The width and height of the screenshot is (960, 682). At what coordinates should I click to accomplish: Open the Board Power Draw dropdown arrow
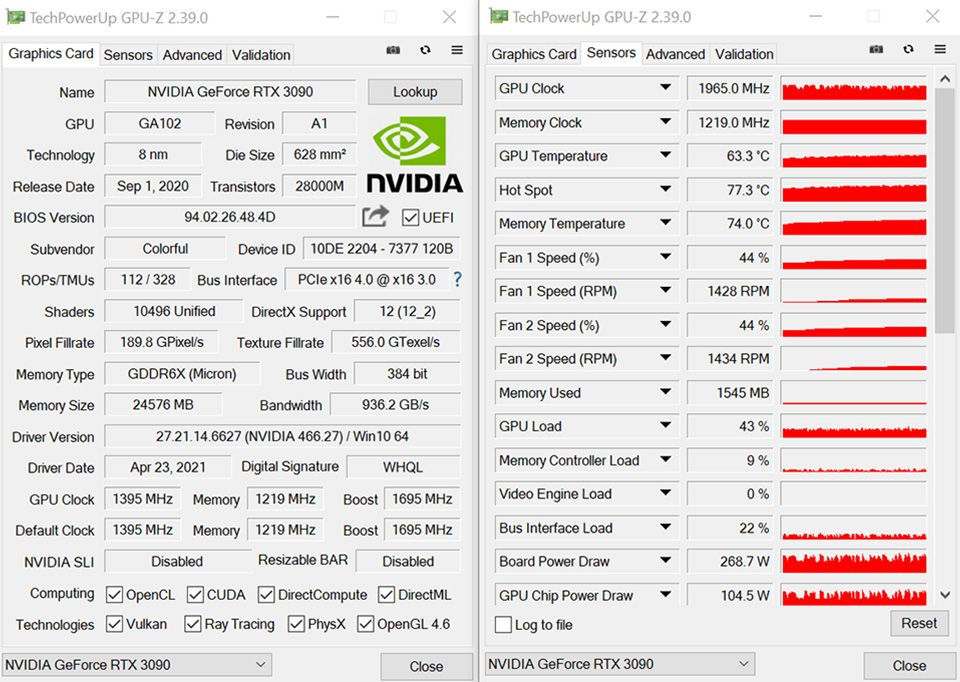(x=665, y=561)
